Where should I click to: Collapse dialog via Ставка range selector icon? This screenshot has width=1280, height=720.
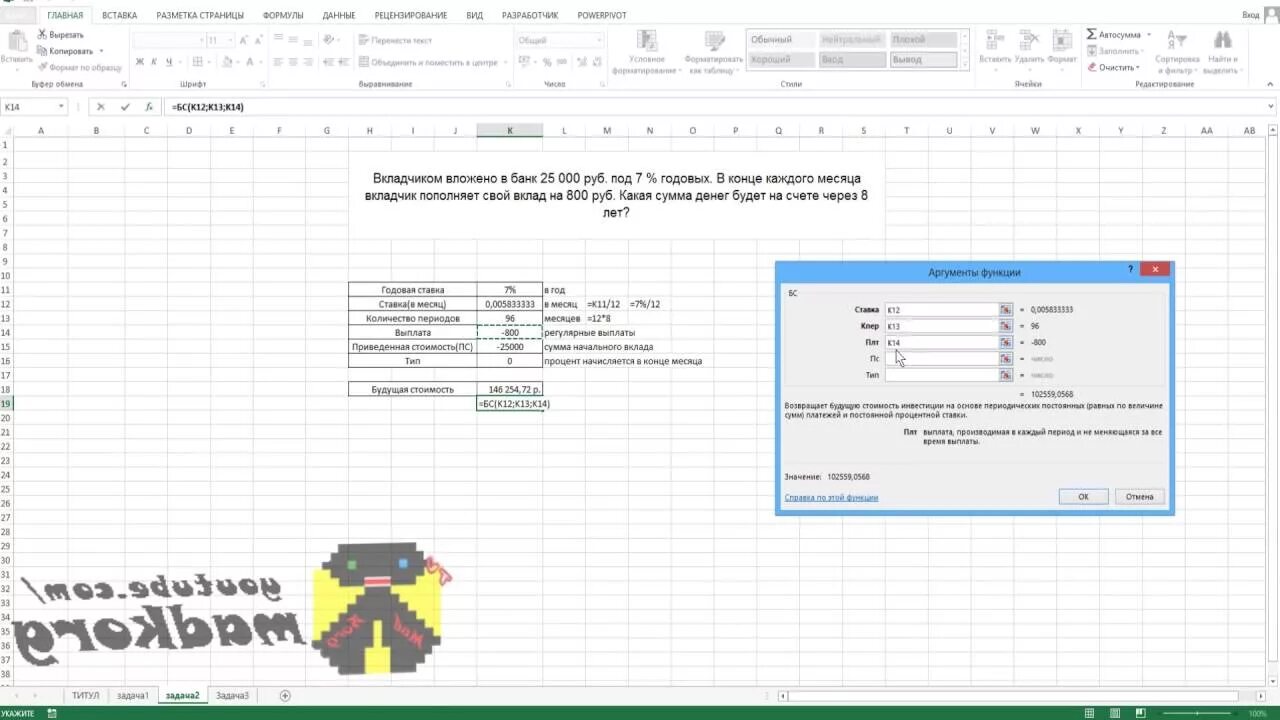(x=1006, y=310)
